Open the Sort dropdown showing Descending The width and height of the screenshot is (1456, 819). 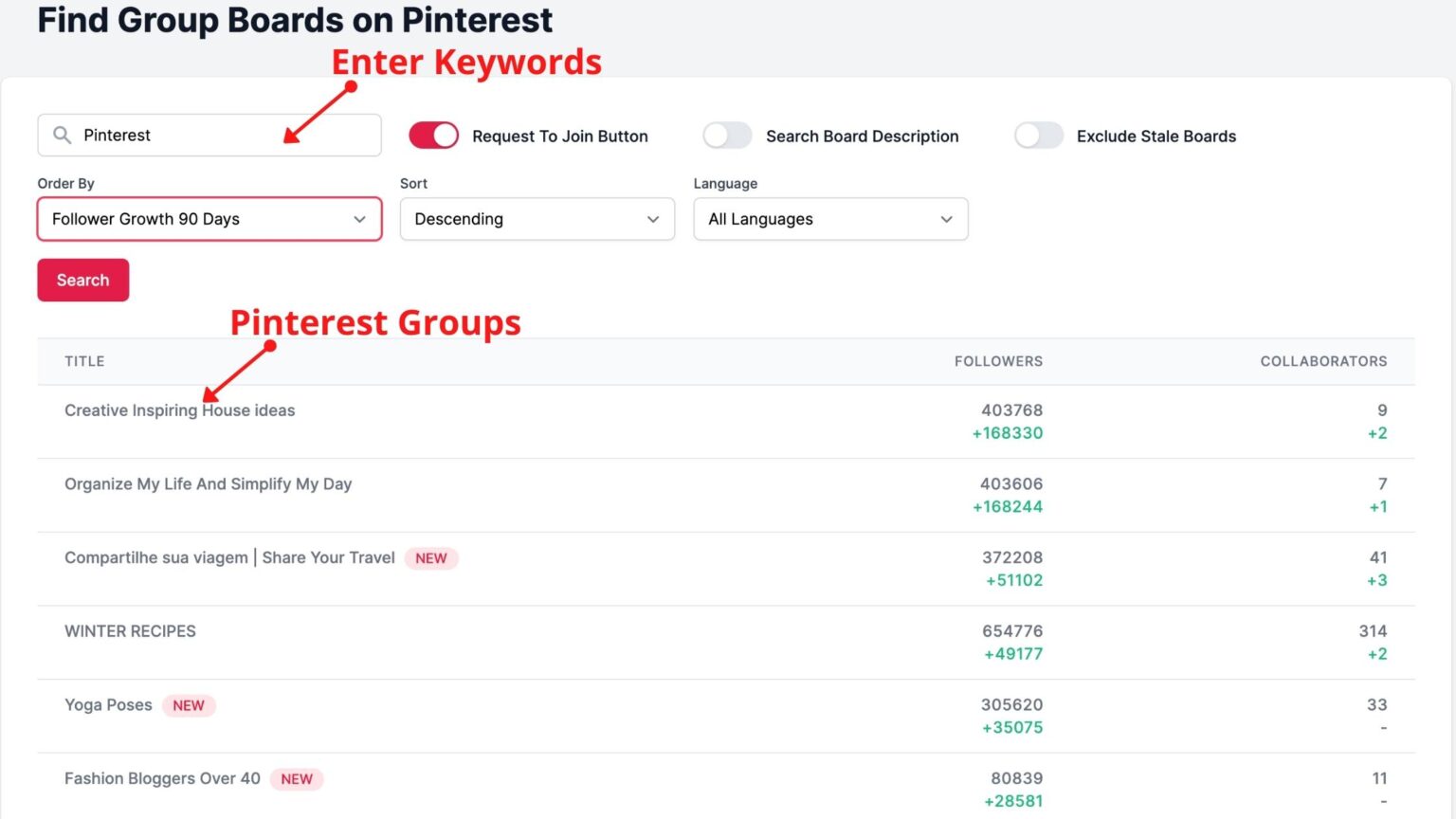(x=537, y=219)
